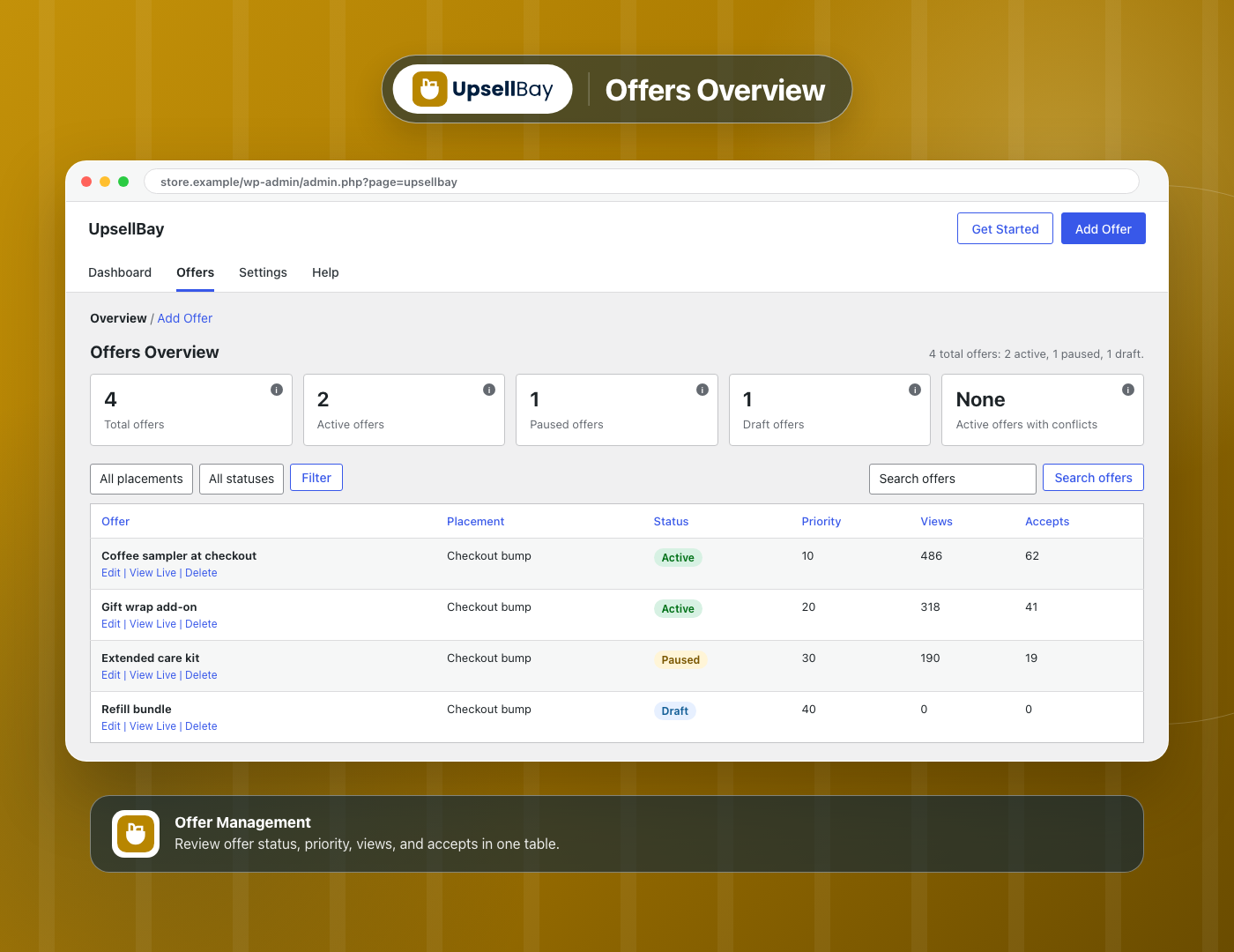Click the Total offers stat card
The image size is (1234, 952).
[191, 410]
